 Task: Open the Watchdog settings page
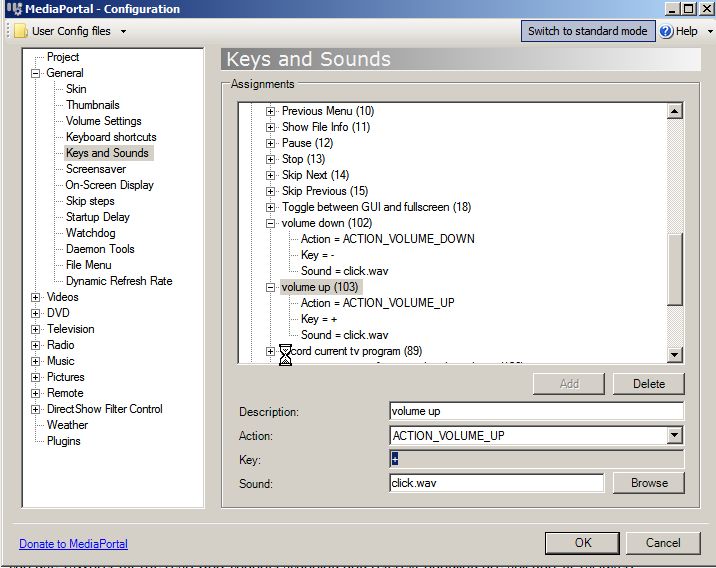click(x=90, y=233)
